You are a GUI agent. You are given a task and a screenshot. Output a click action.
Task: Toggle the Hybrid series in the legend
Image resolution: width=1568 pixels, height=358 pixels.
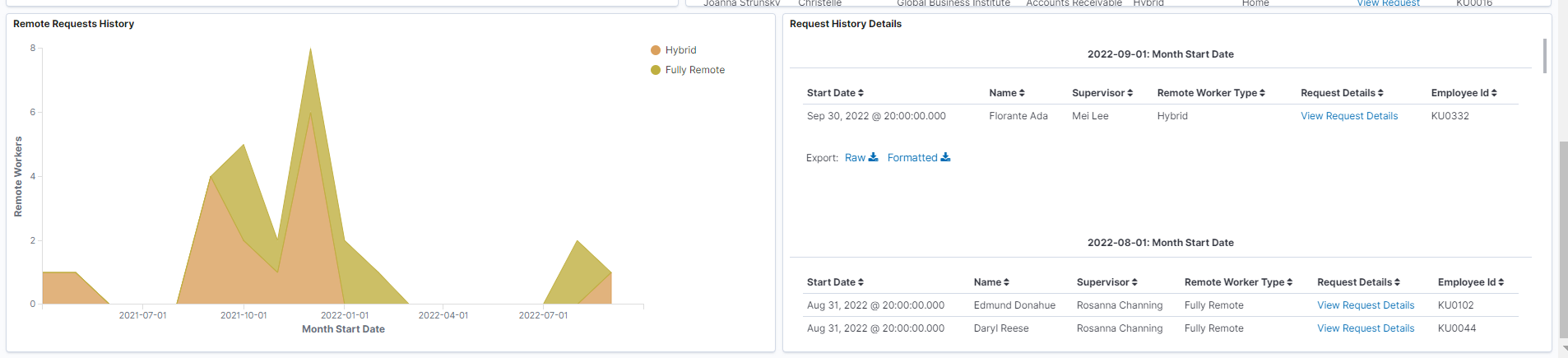[x=680, y=50]
